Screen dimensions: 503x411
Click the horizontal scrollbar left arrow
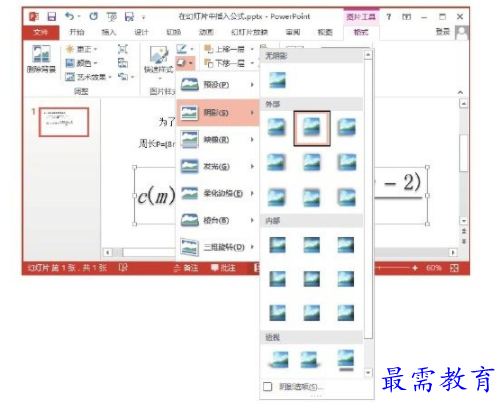coord(108,253)
